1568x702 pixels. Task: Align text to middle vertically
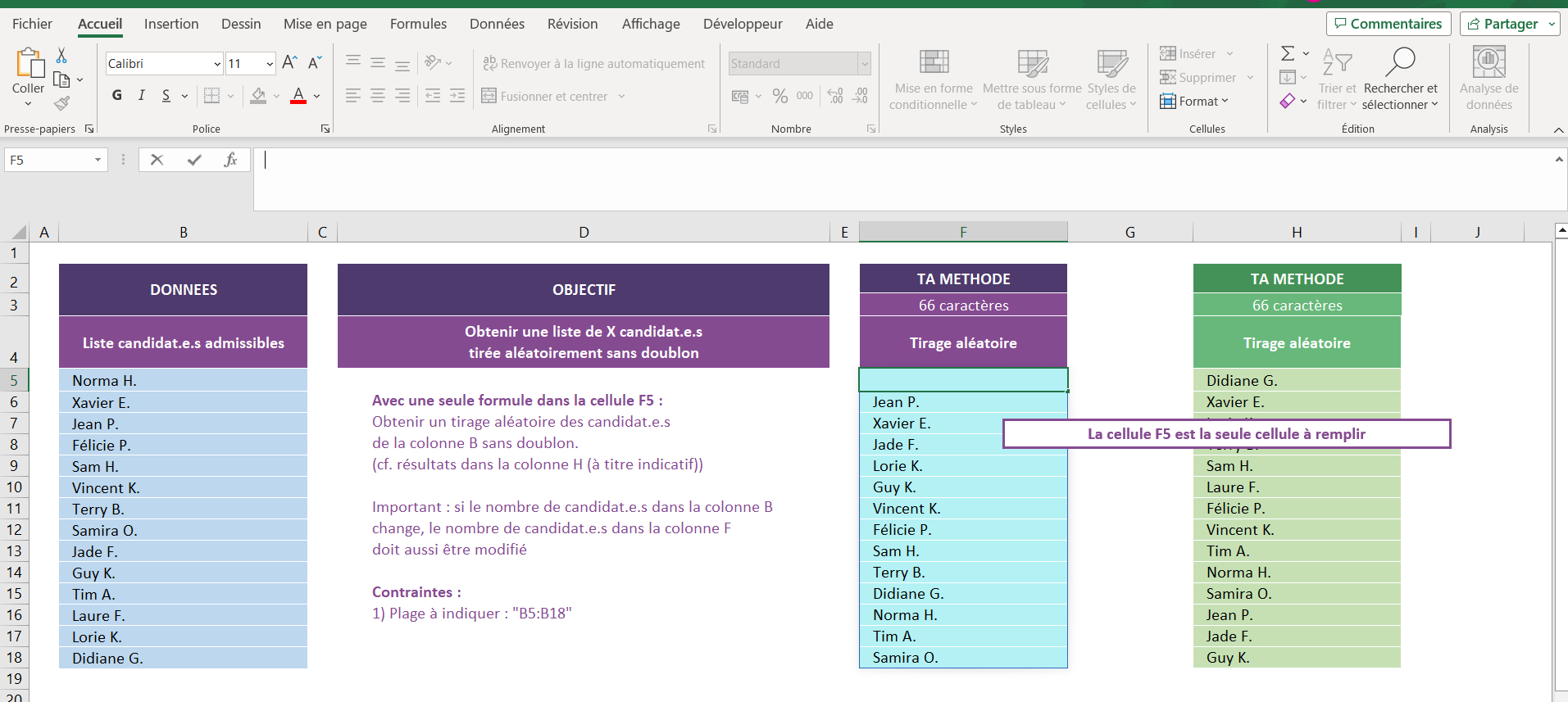378,62
